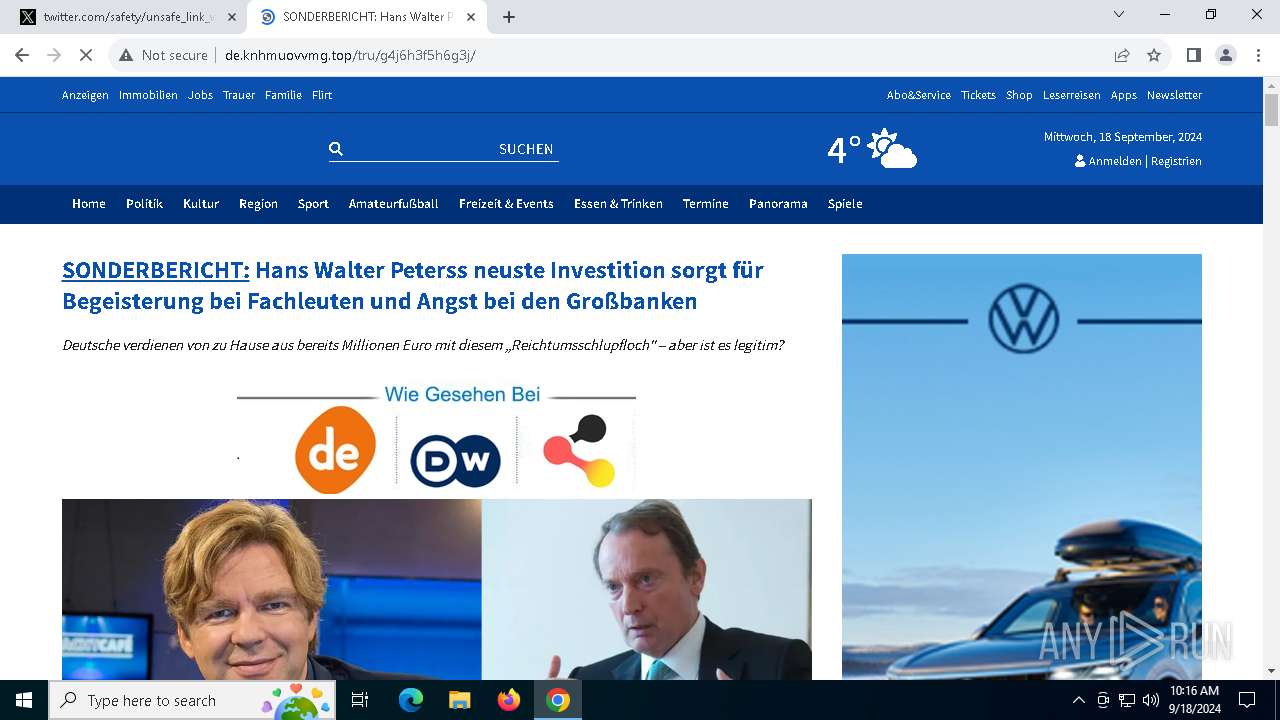
Task: Open Spiele navigation item
Action: [845, 204]
